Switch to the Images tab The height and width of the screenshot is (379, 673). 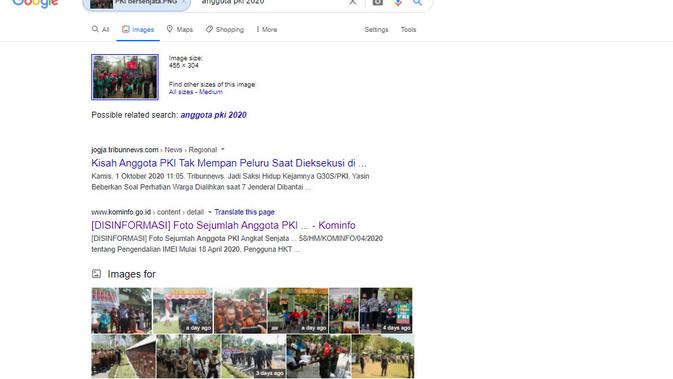pyautogui.click(x=138, y=30)
